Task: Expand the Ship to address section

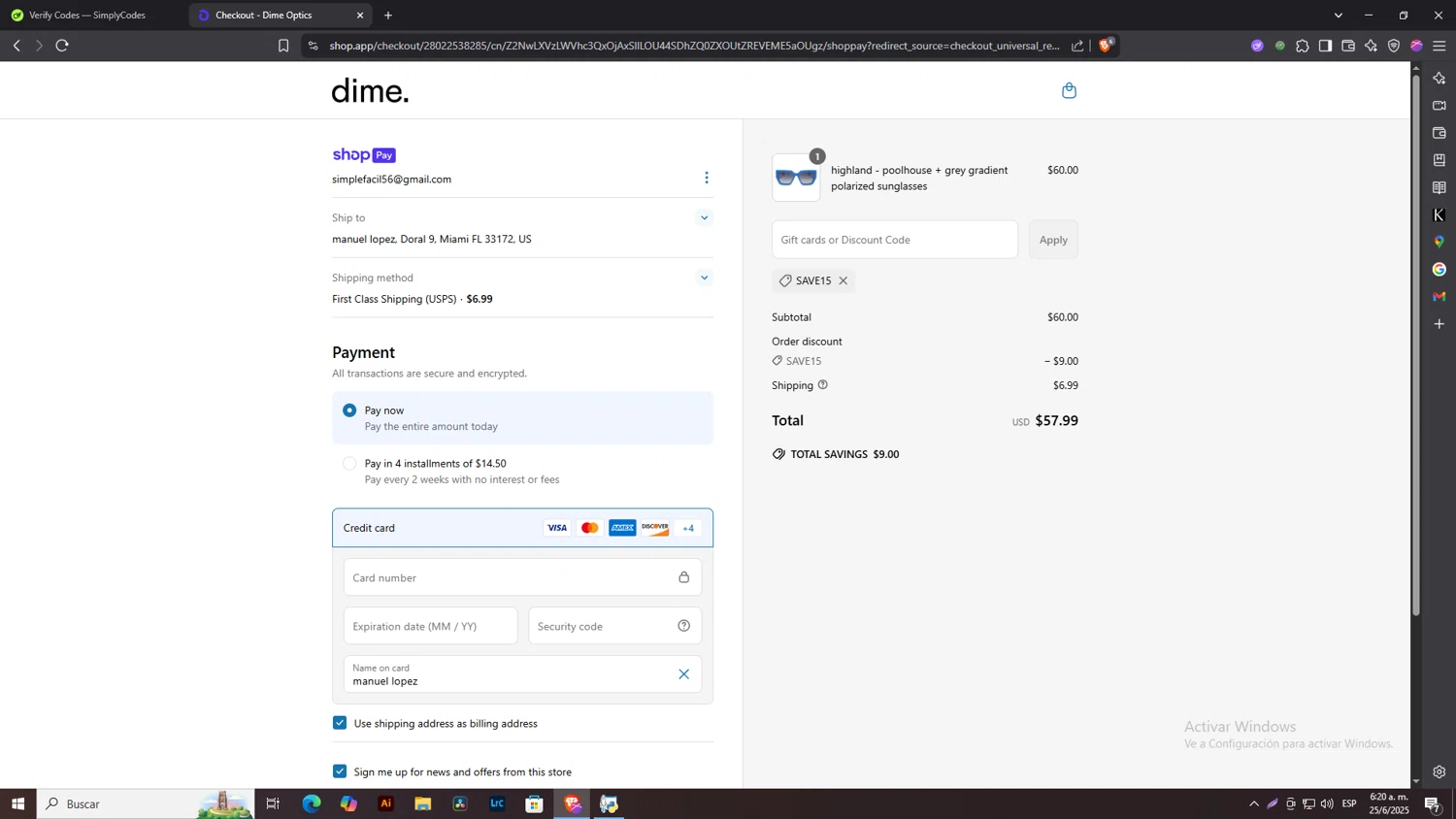Action: pyautogui.click(x=705, y=217)
